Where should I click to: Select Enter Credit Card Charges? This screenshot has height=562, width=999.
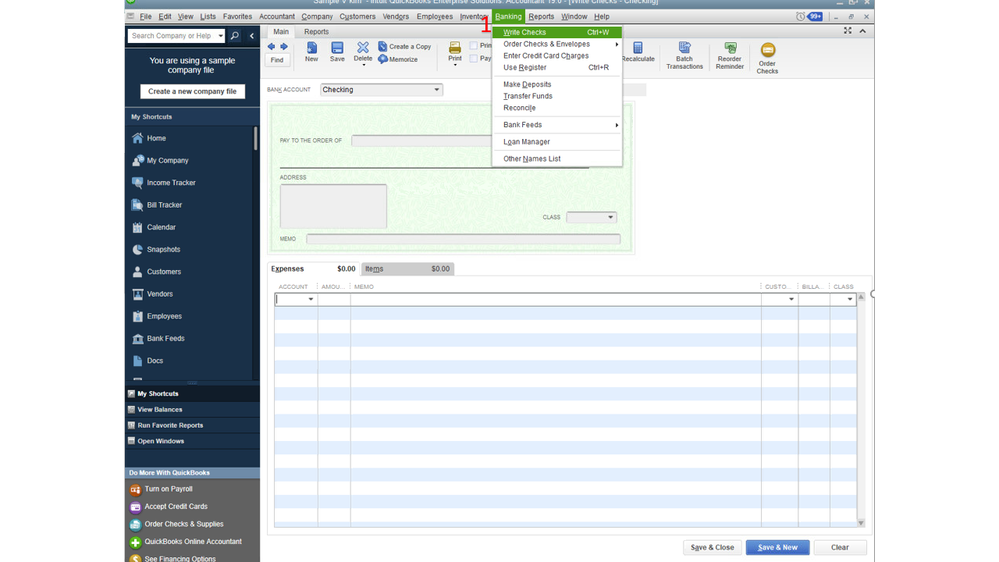(x=557, y=56)
